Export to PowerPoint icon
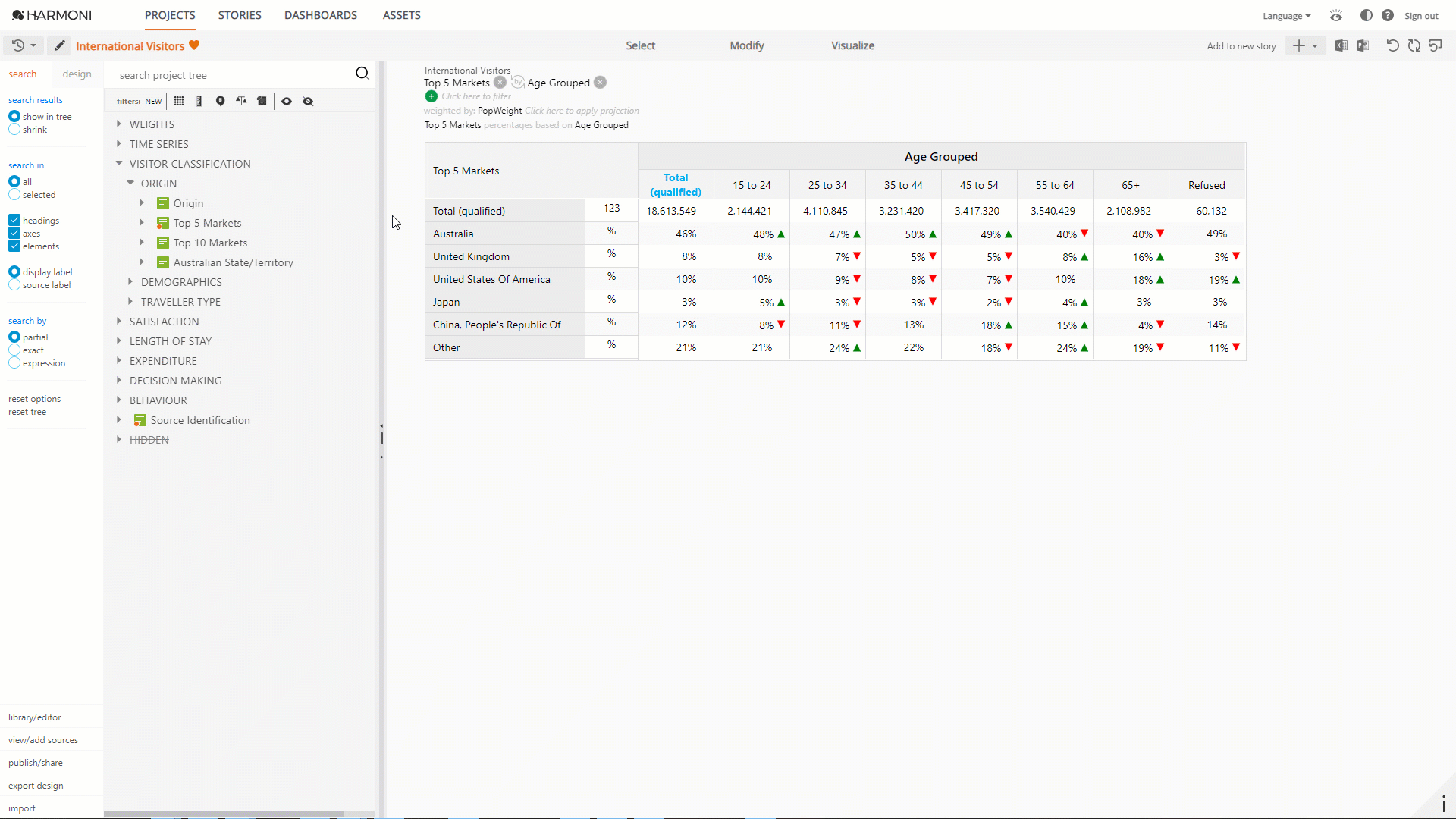The image size is (1456, 819). (1363, 45)
